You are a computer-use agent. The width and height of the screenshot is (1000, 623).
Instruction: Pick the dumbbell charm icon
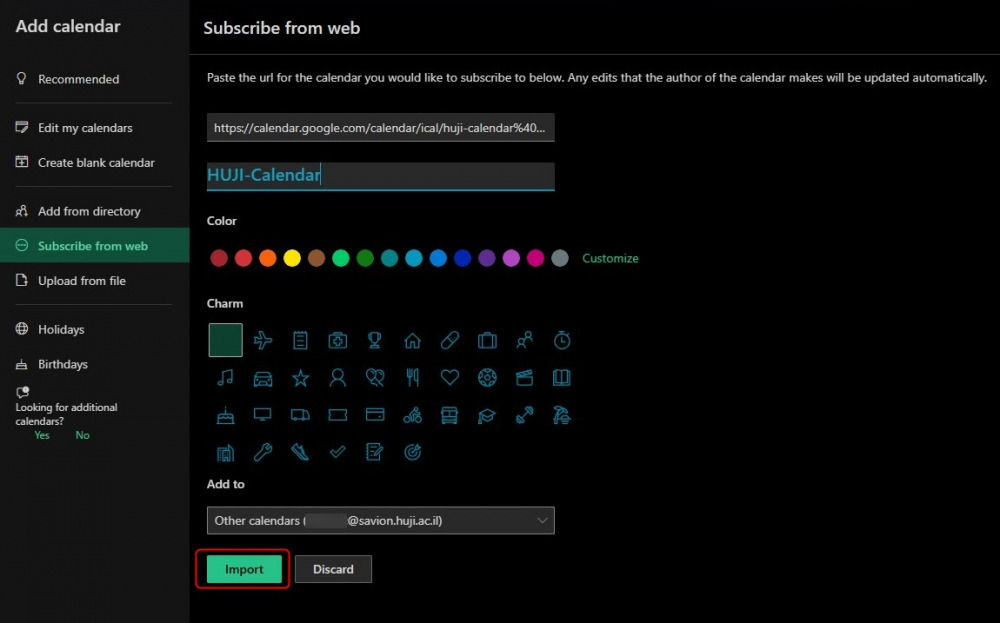coord(525,415)
